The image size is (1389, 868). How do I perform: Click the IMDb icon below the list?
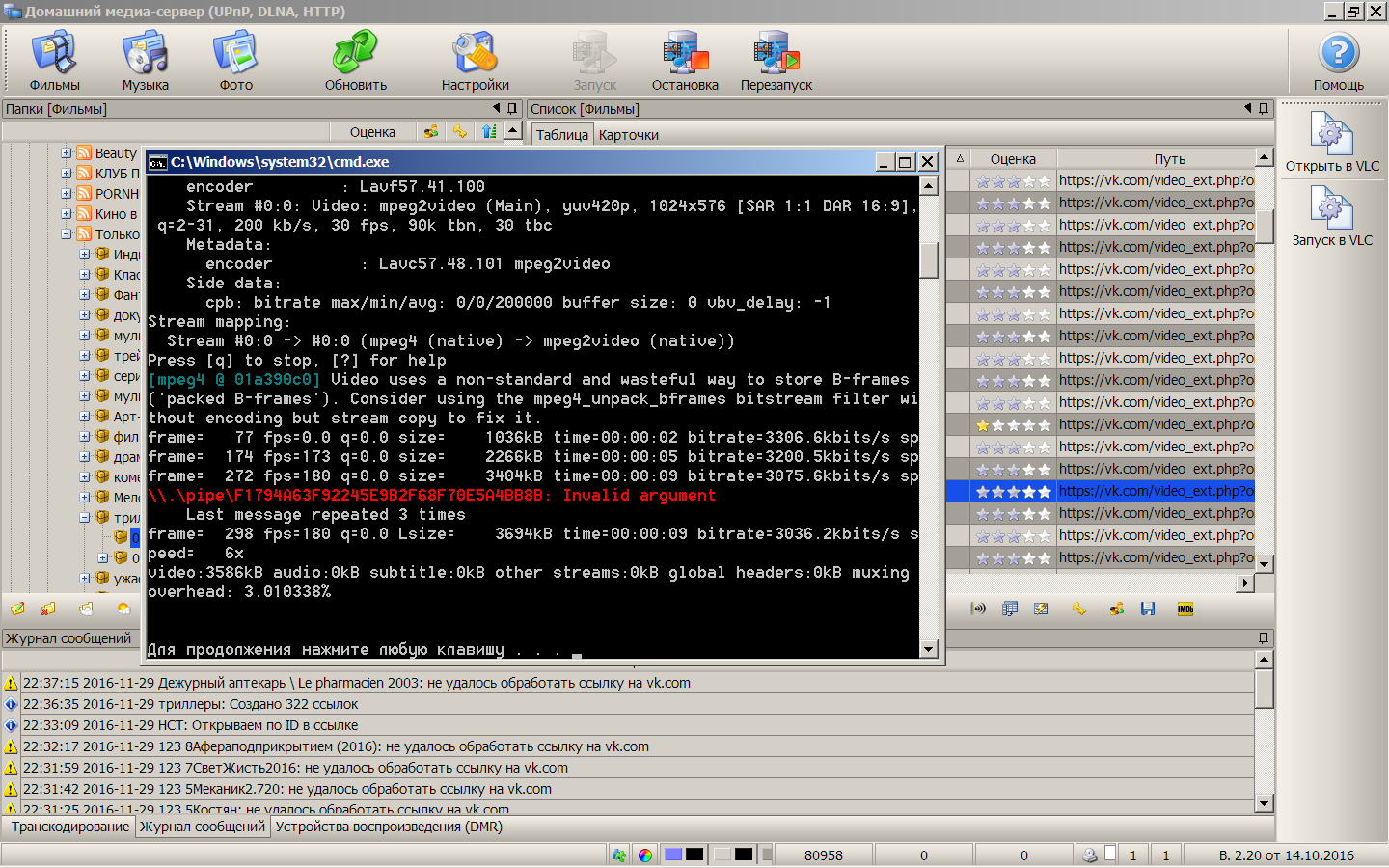coord(1185,609)
